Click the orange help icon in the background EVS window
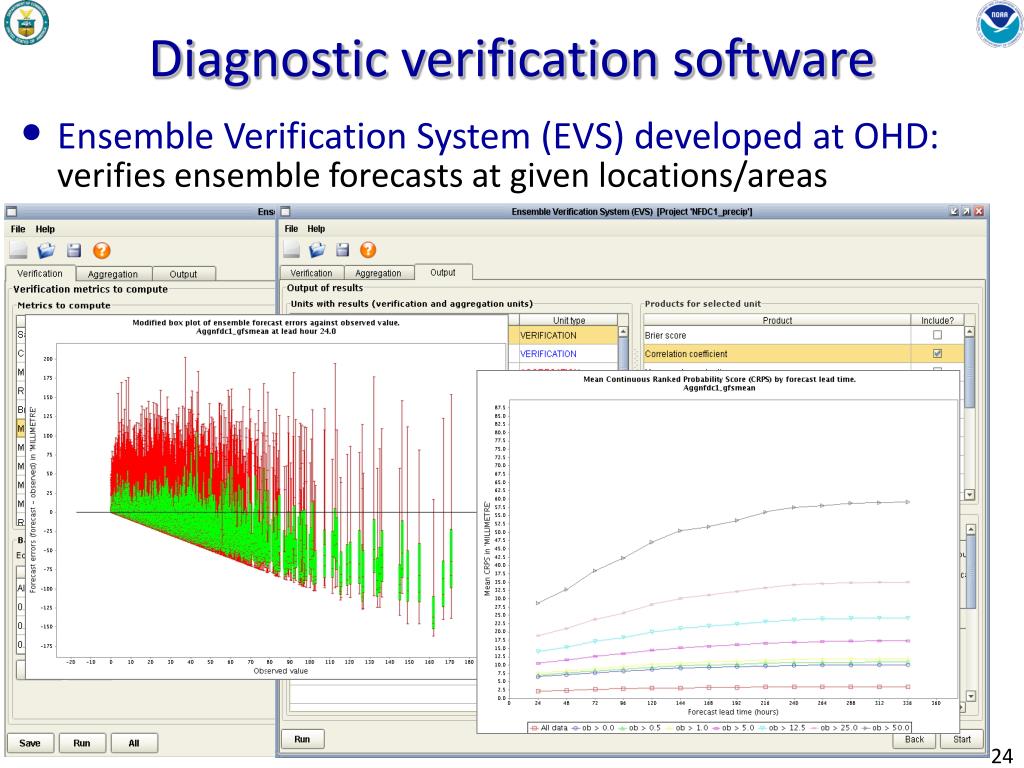This screenshot has width=1024, height=768. [102, 250]
